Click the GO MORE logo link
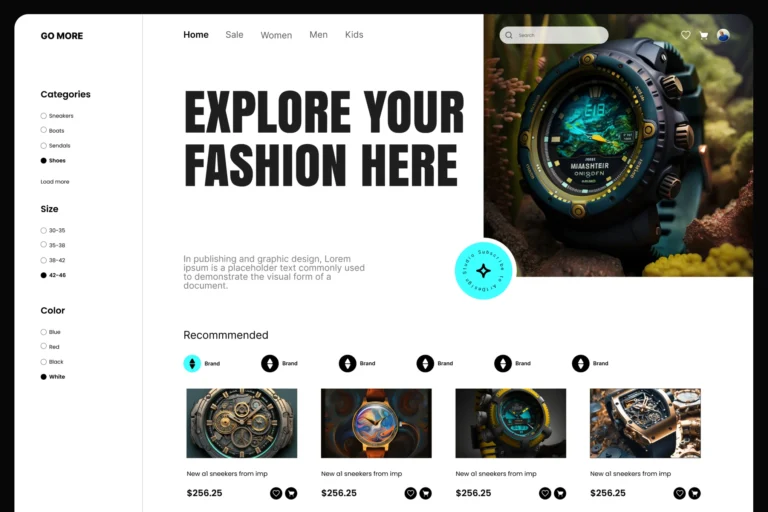Screen dimensions: 768x512 pyautogui.click(x=62, y=36)
